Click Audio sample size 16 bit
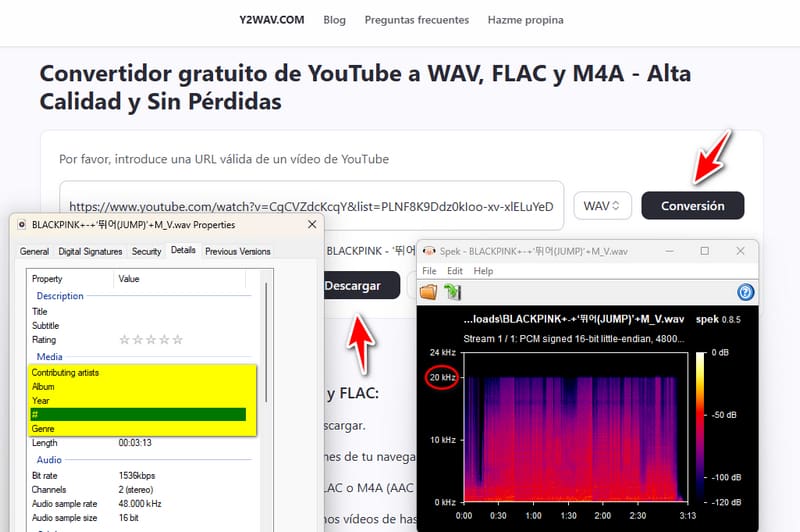800x532 pixels. coord(129,518)
